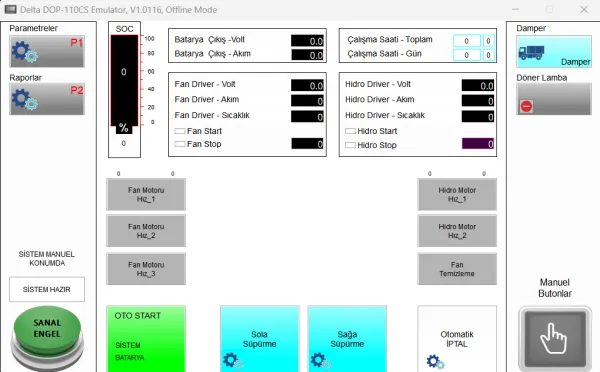This screenshot has height=372, width=600.
Task: Click the SİSTEM MANUEL KONUMDA text
Action: click(47, 259)
